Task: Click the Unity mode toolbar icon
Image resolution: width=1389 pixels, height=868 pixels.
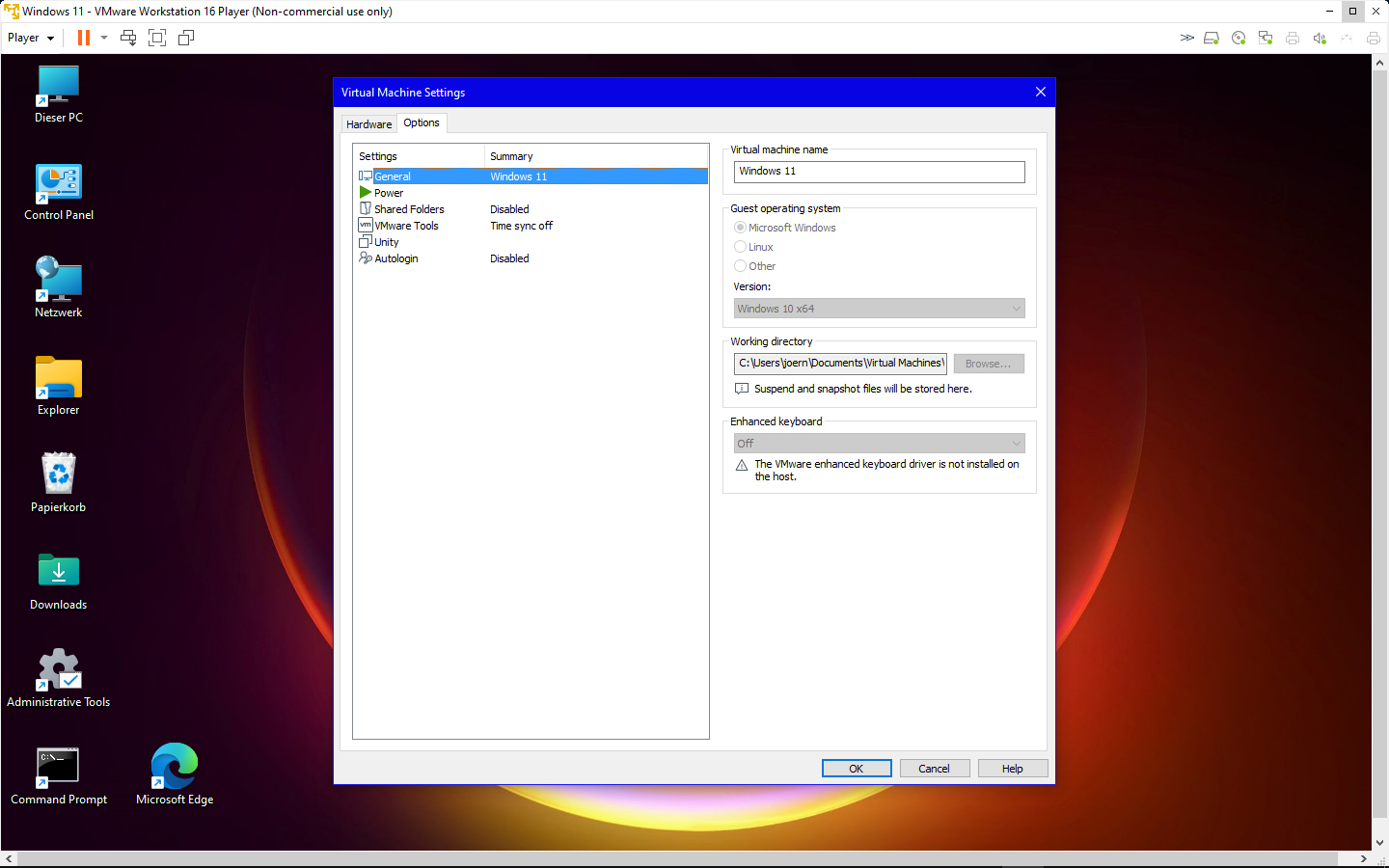Action: tap(186, 38)
